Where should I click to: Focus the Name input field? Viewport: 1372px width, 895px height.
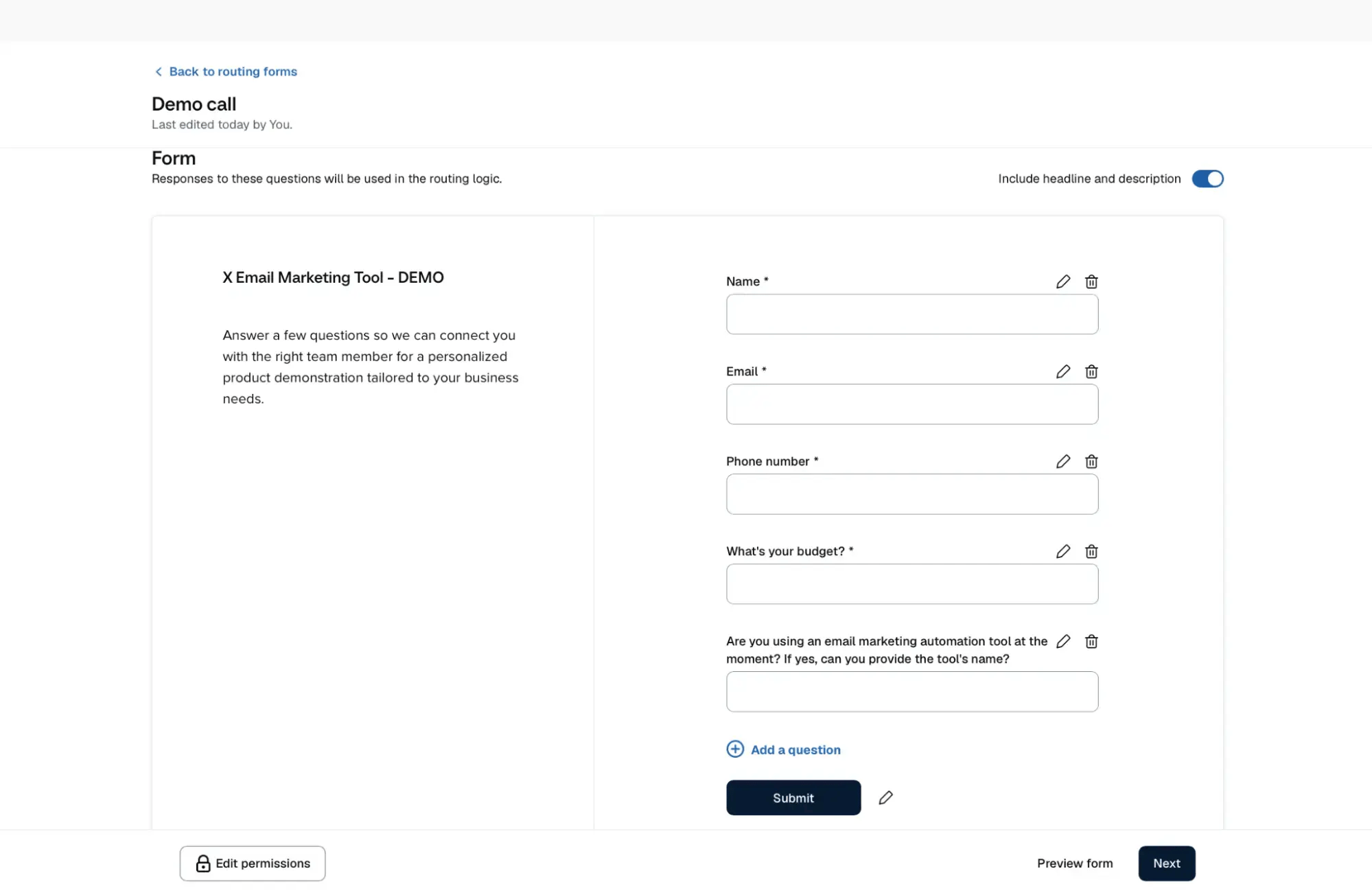point(912,314)
